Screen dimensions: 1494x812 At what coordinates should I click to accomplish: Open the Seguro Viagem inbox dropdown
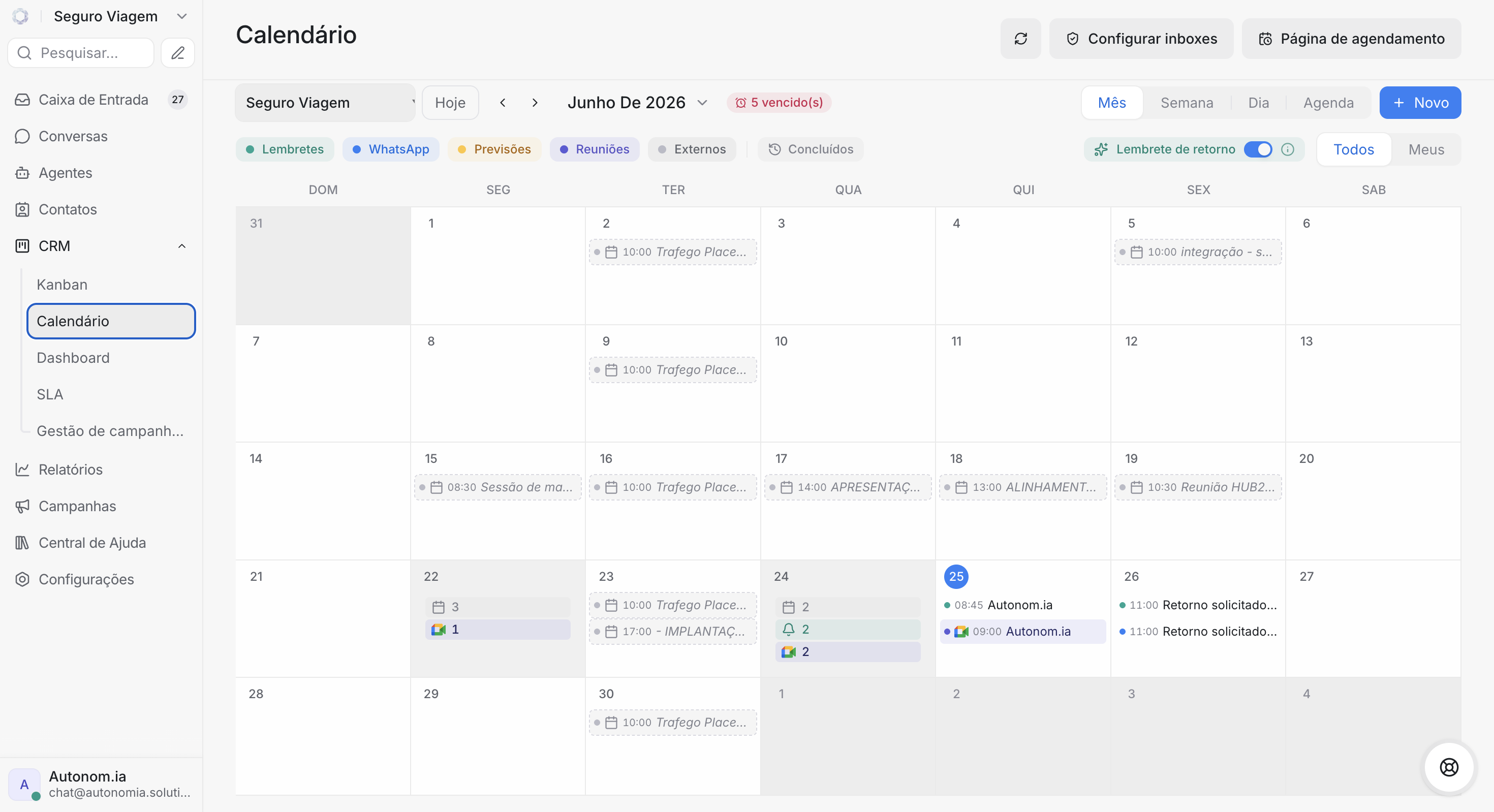tap(325, 103)
